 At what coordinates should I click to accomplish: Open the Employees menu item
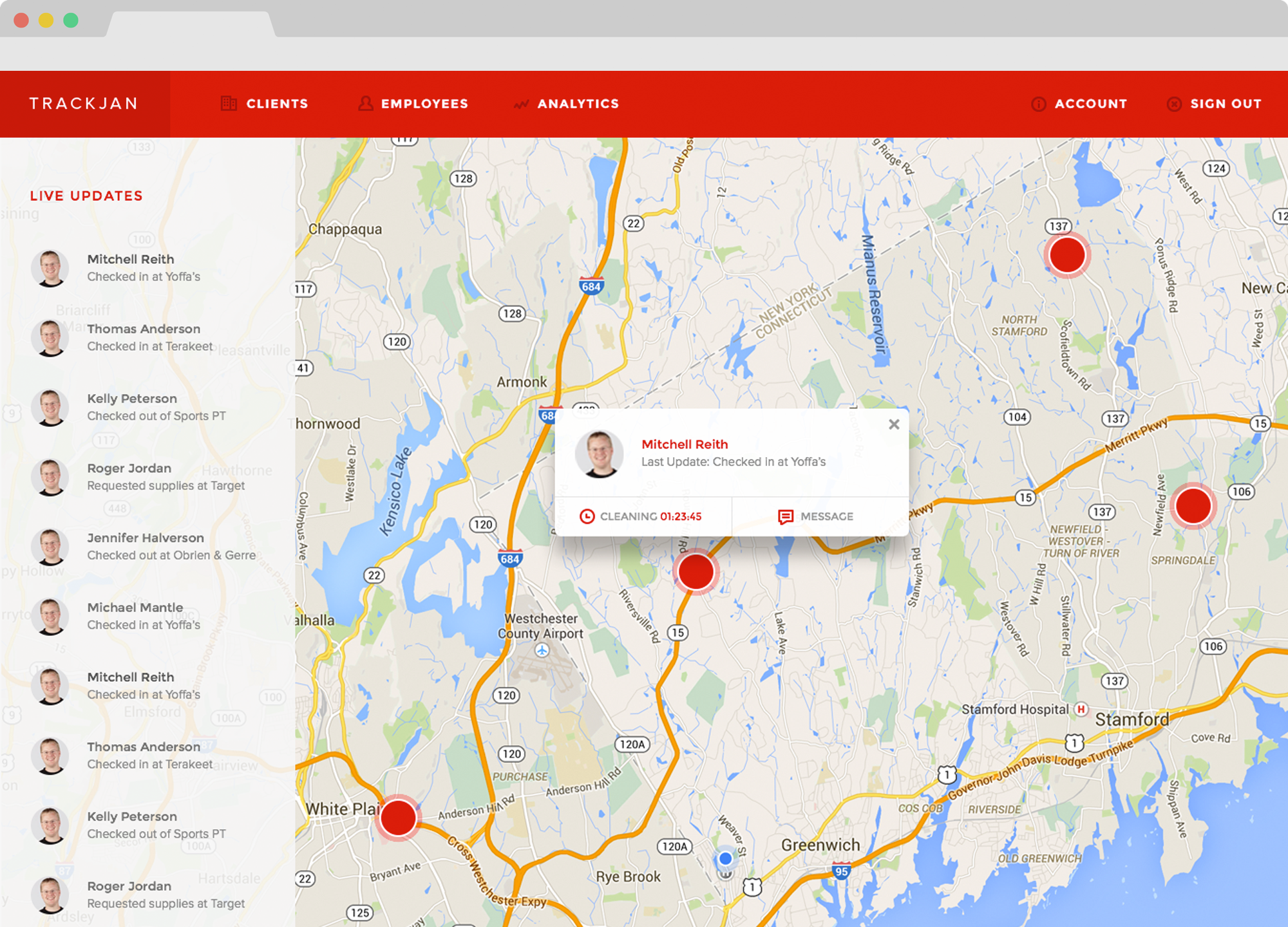point(424,104)
